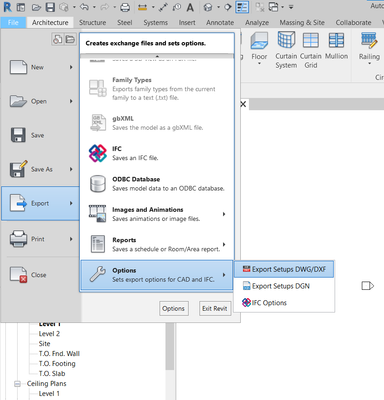
Task: Choose Export Setups DGN
Action: tap(284, 286)
